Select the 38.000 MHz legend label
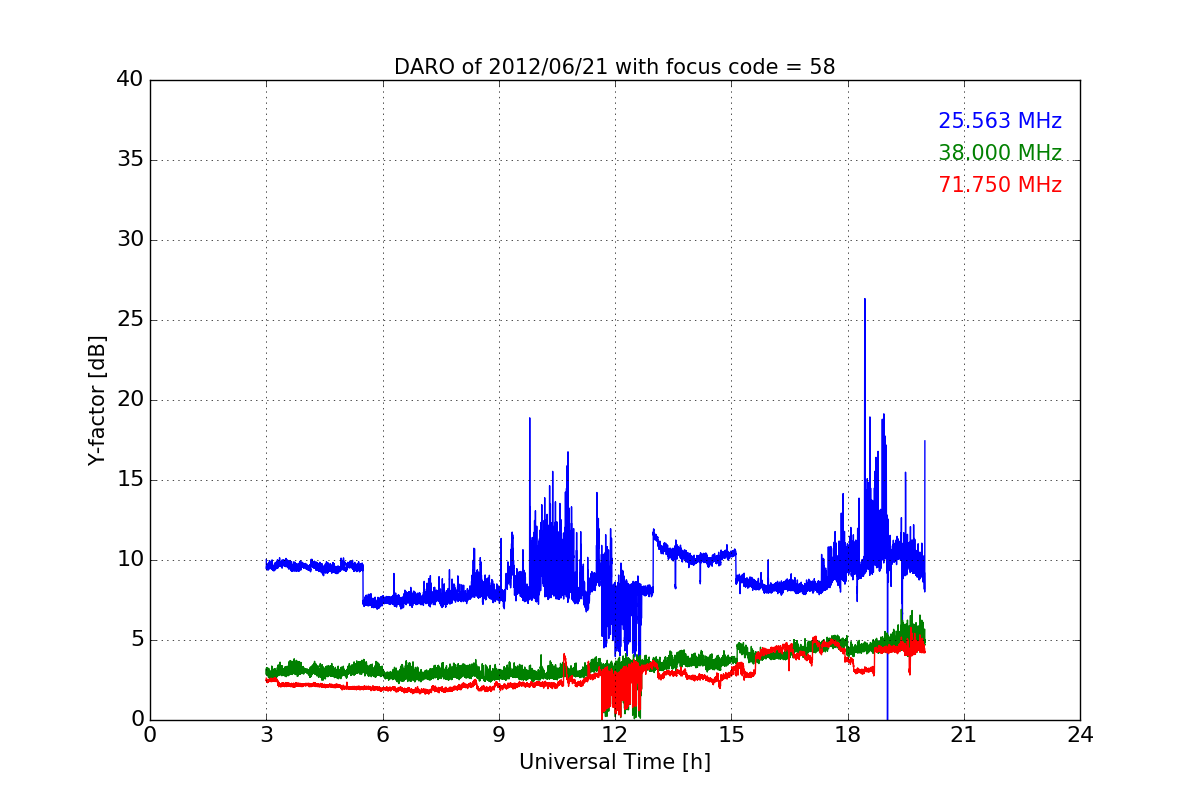Image resolution: width=1200 pixels, height=800 pixels. [1000, 153]
